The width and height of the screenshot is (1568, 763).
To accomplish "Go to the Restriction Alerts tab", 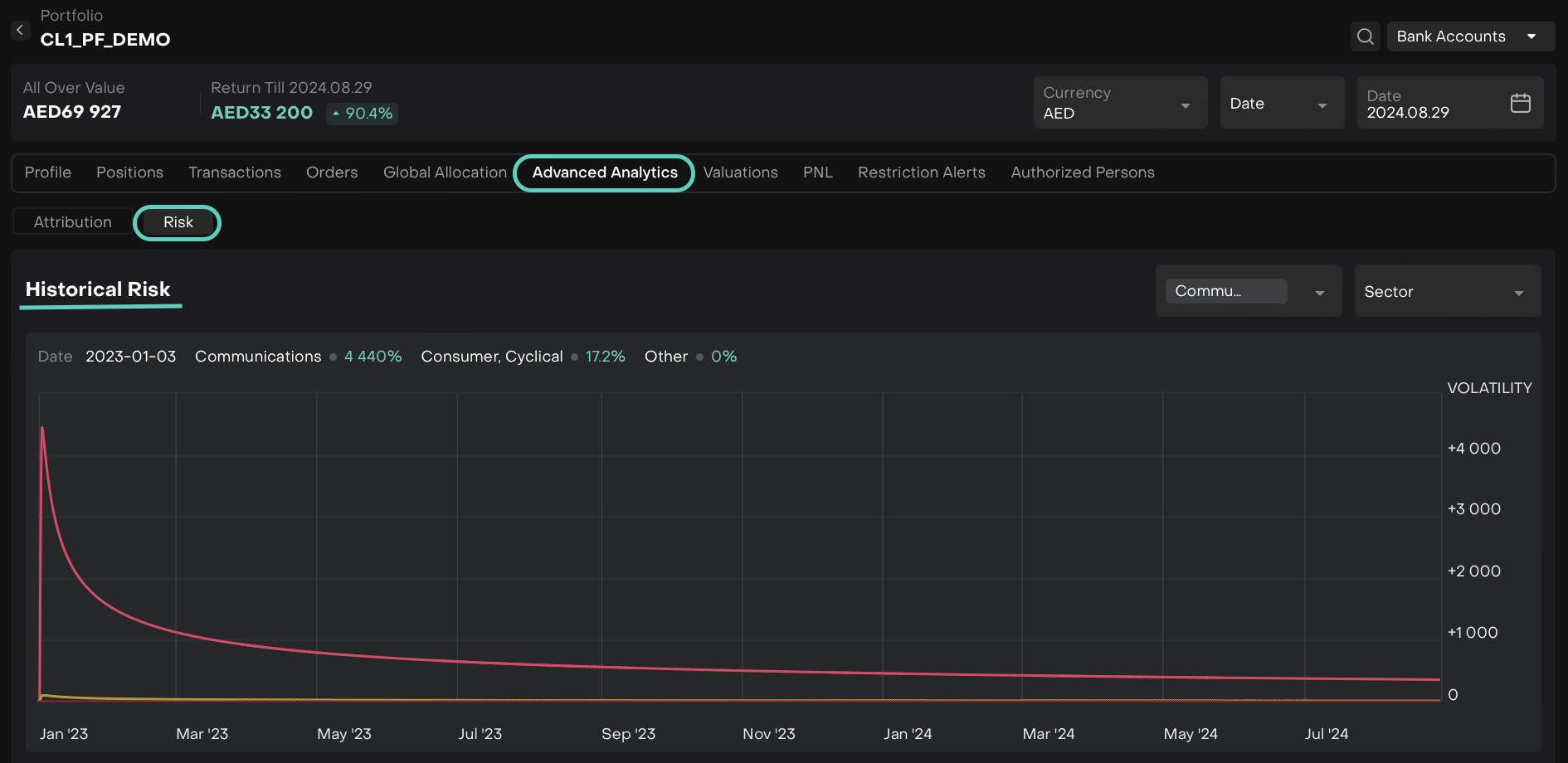I will tap(921, 173).
